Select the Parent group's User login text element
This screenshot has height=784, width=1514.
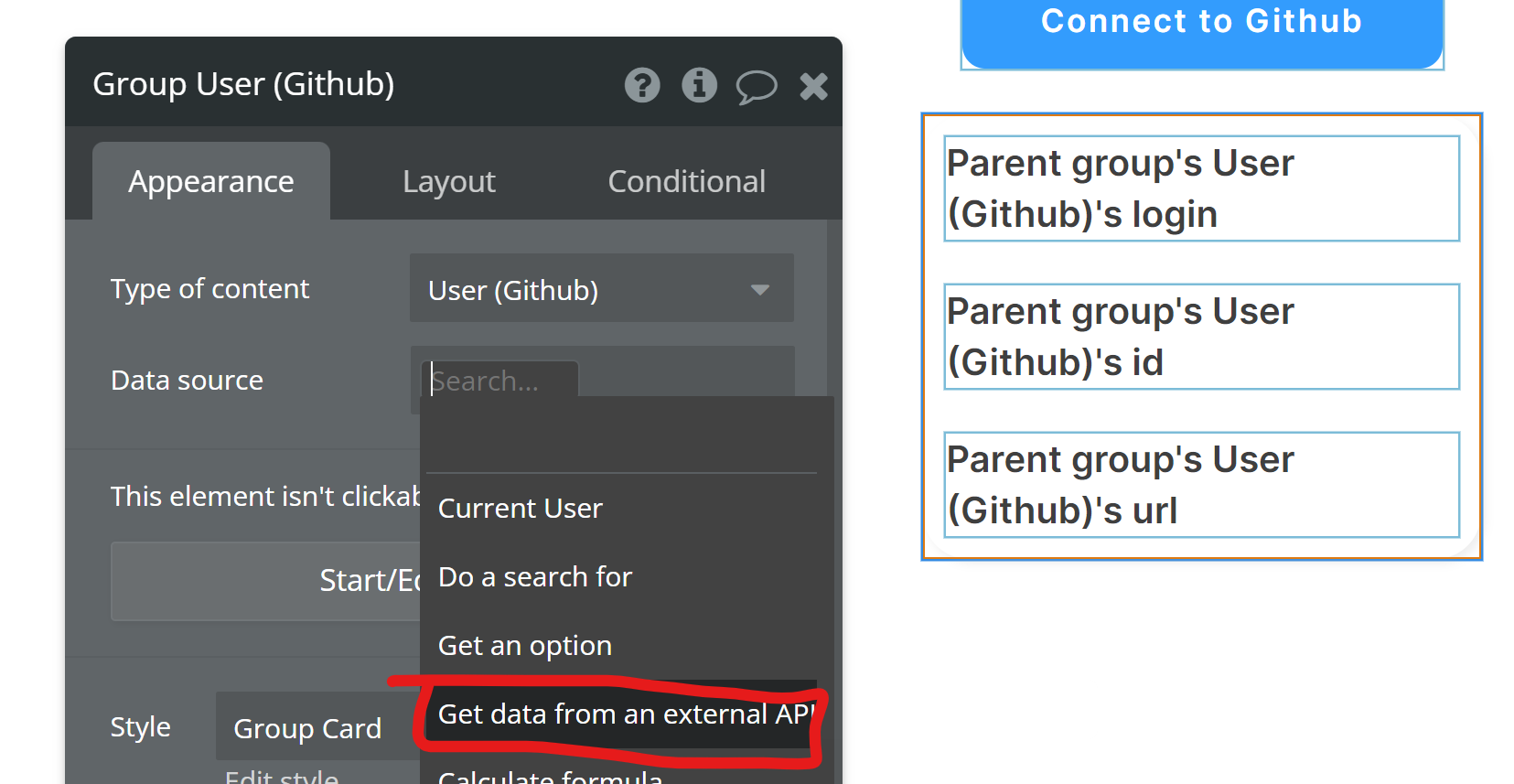pyautogui.click(x=1201, y=188)
